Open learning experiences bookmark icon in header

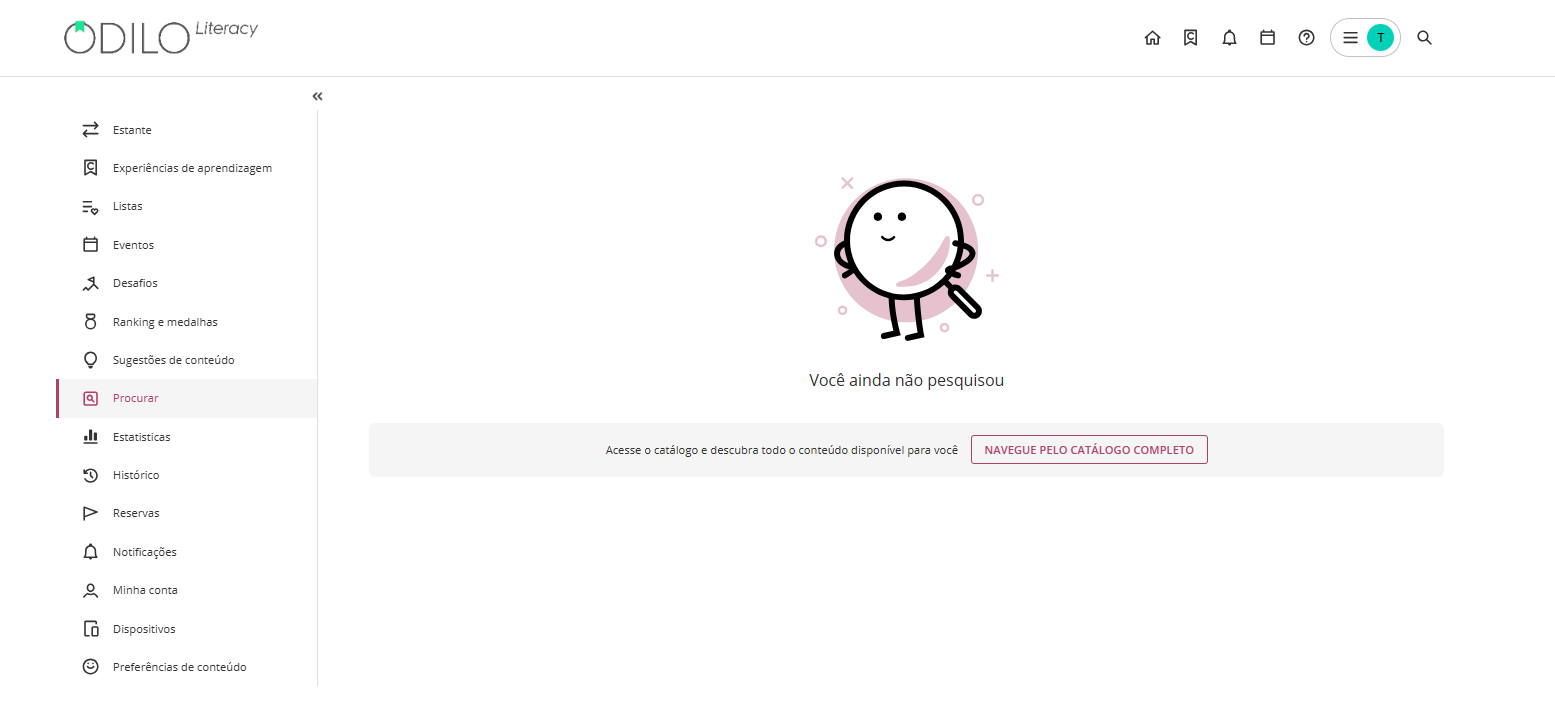pos(1190,38)
